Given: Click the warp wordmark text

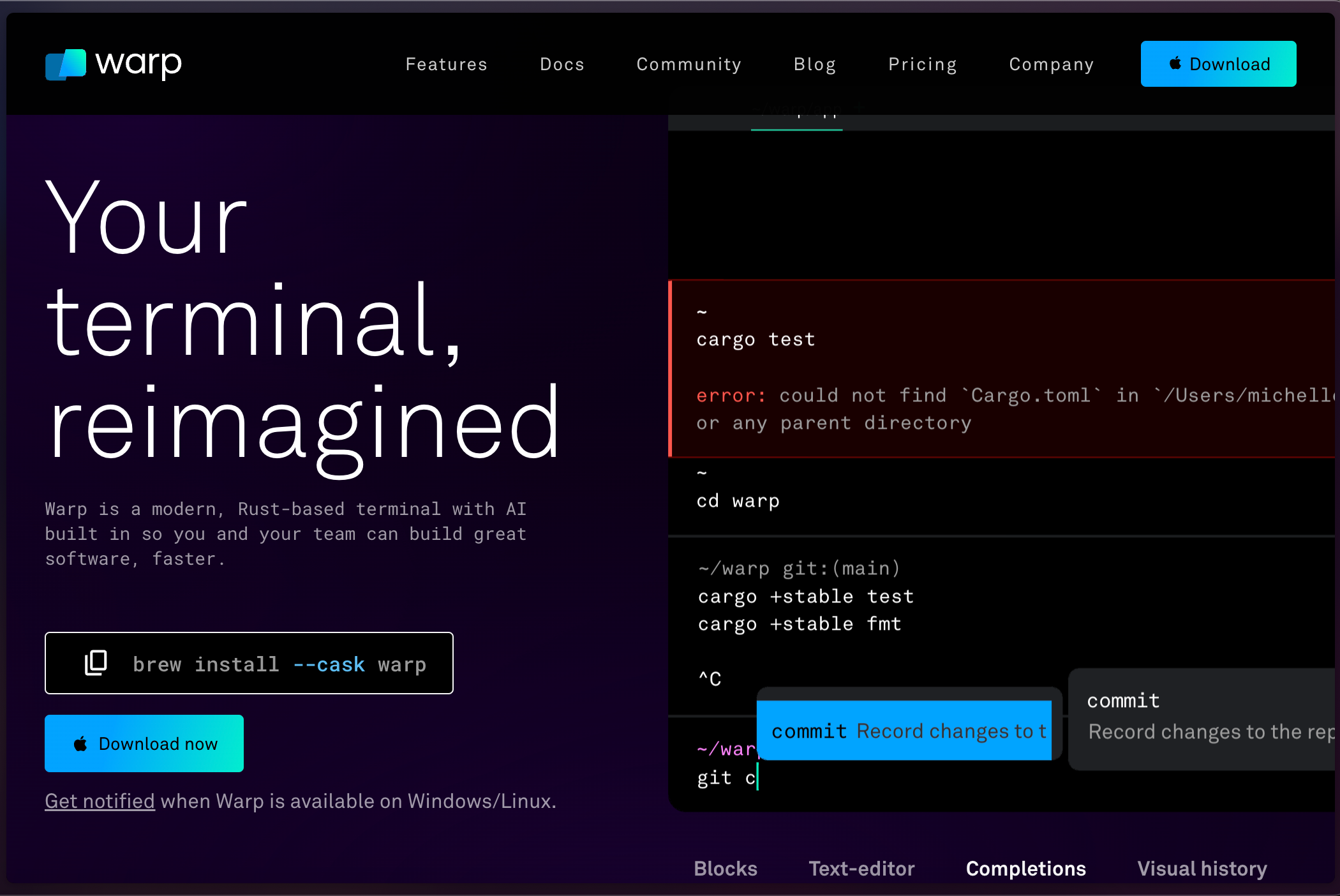Looking at the screenshot, I should pyautogui.click(x=138, y=64).
